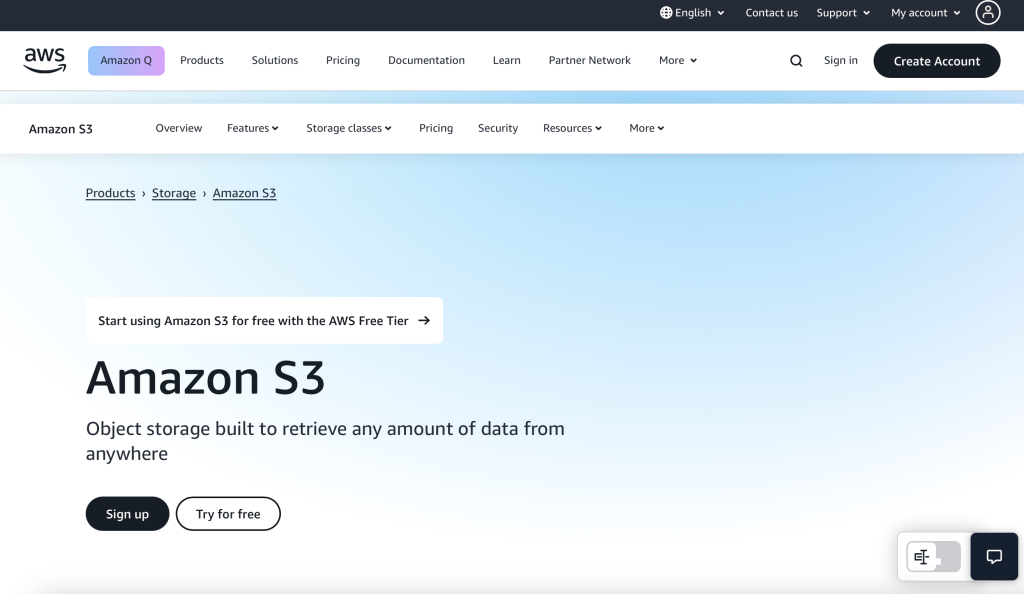Screen dimensions: 1024x594
Task: Select the Overview tab
Action: click(179, 128)
